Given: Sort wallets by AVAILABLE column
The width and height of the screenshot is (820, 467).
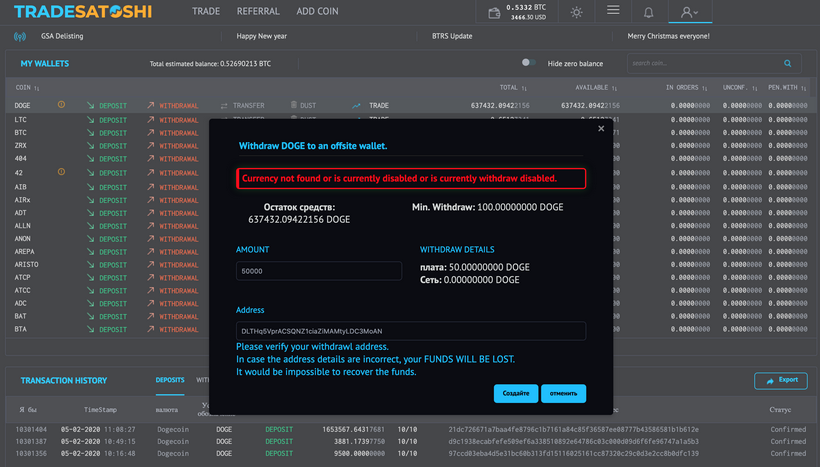Looking at the screenshot, I should [596, 88].
